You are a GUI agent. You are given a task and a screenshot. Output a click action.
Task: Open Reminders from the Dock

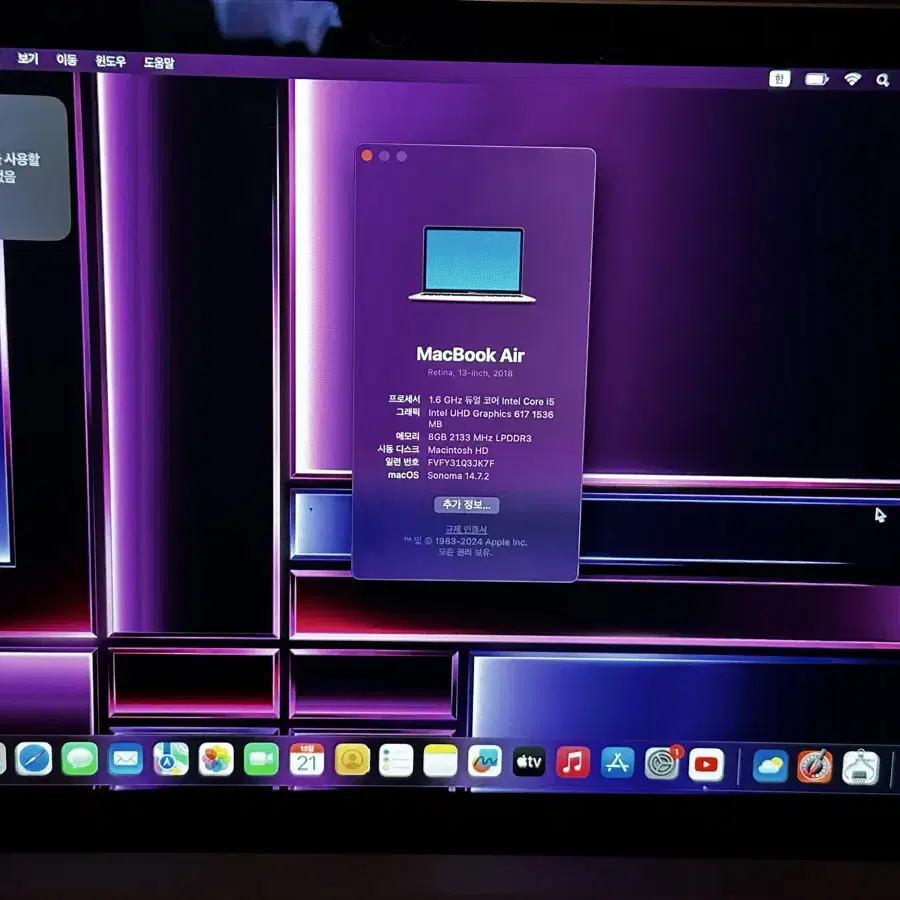pos(396,761)
